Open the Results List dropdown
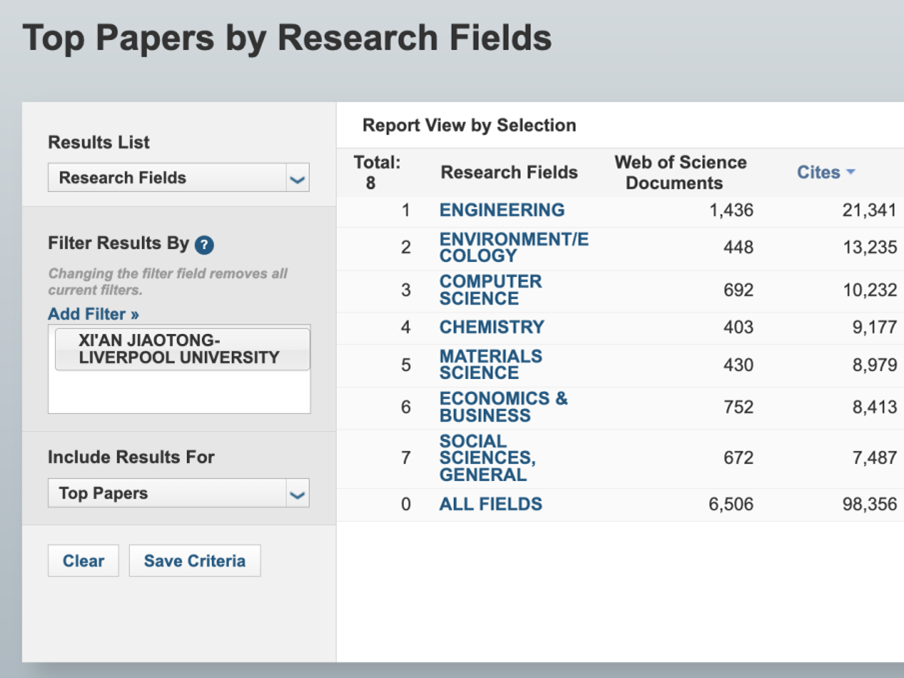Screen dimensions: 904x678 coord(178,178)
